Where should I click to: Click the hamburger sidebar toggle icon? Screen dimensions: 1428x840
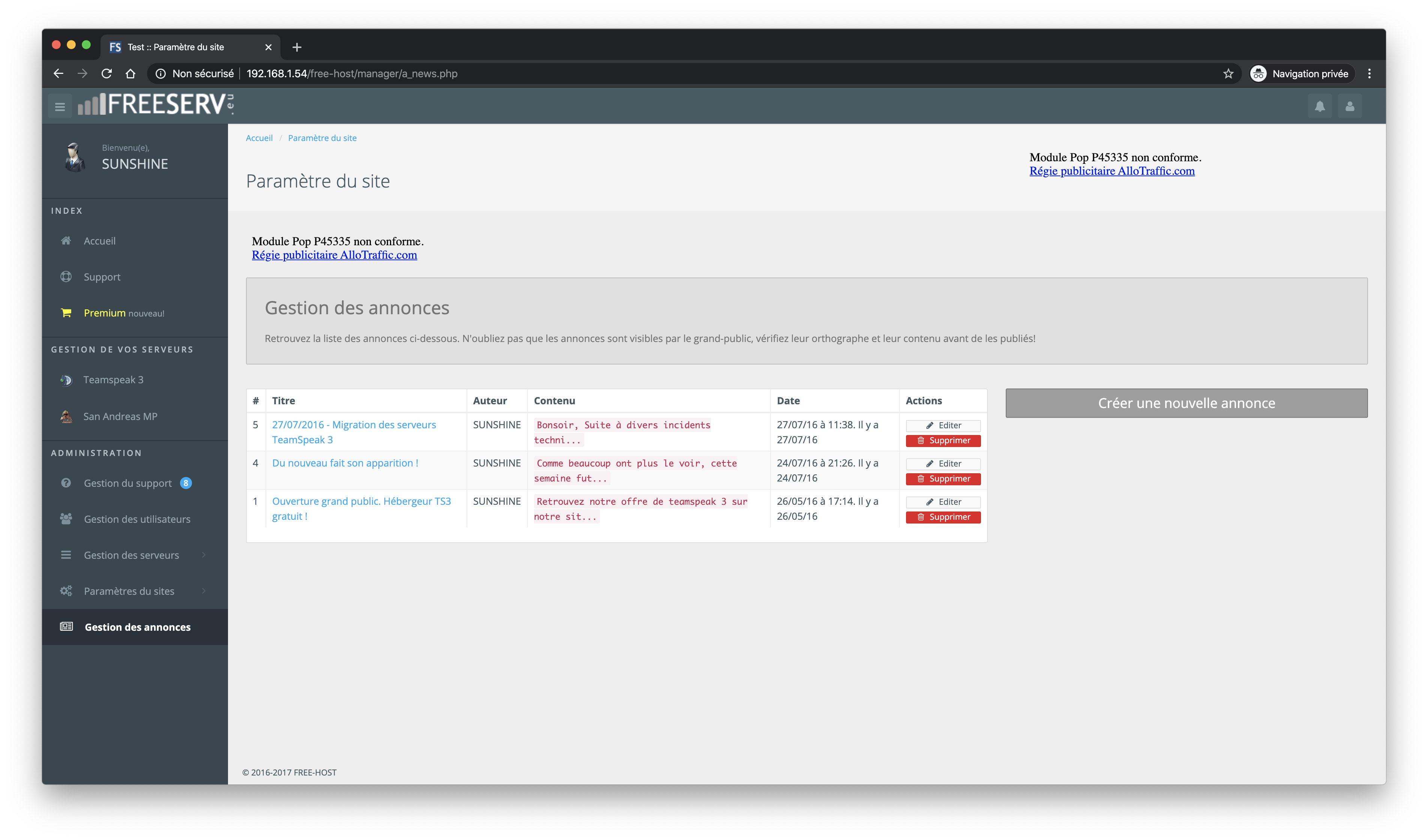click(x=60, y=106)
